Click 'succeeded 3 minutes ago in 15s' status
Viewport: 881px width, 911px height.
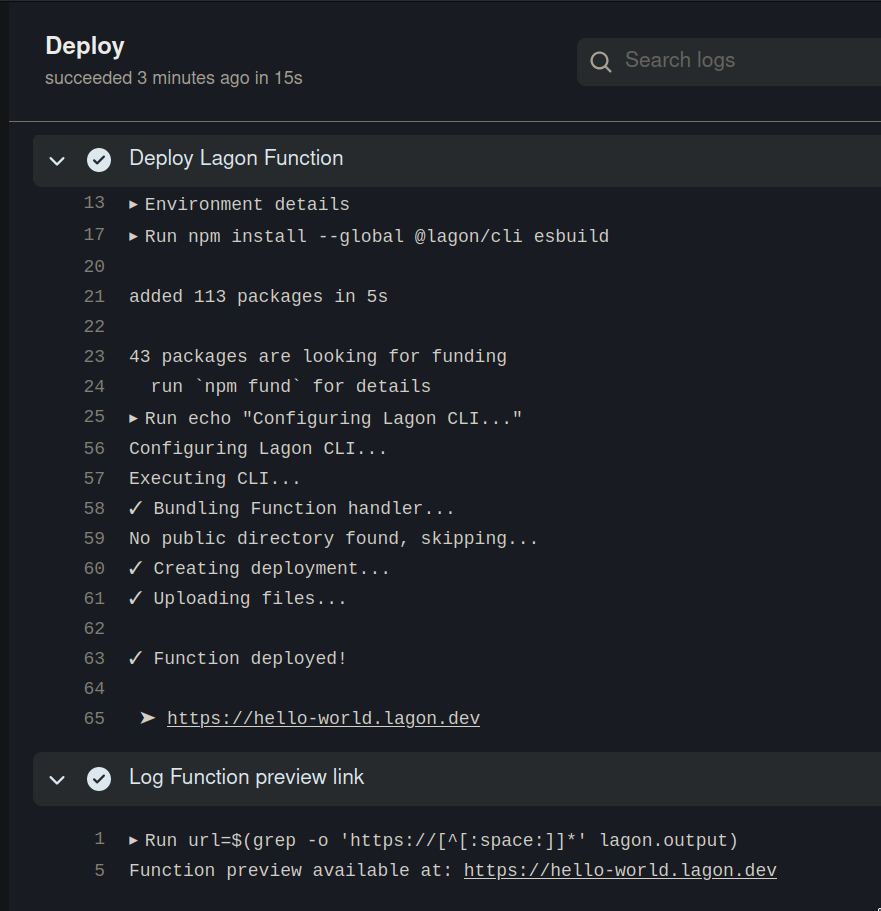click(174, 78)
